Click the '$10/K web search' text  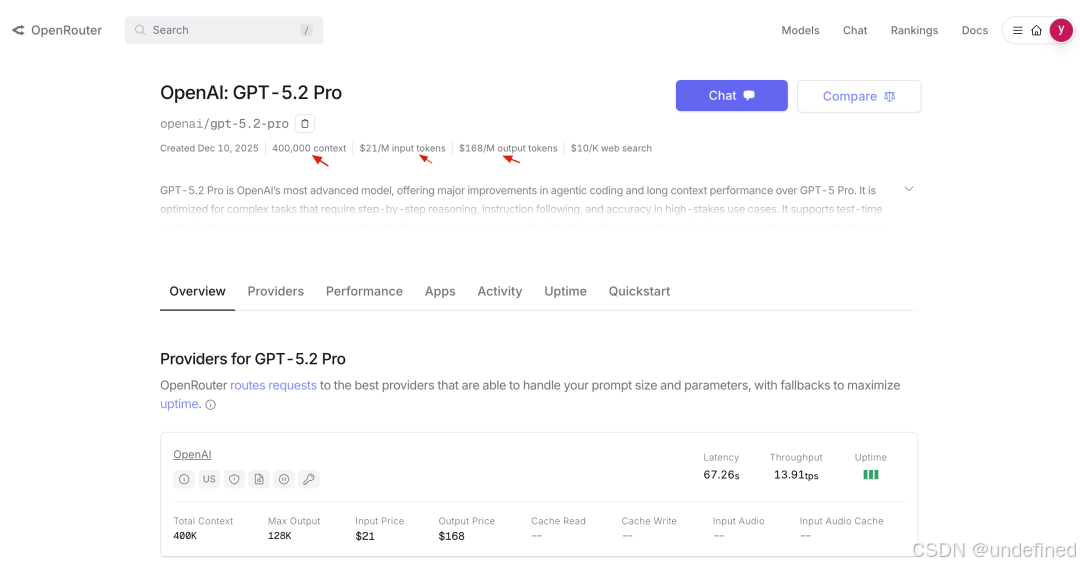(x=611, y=148)
